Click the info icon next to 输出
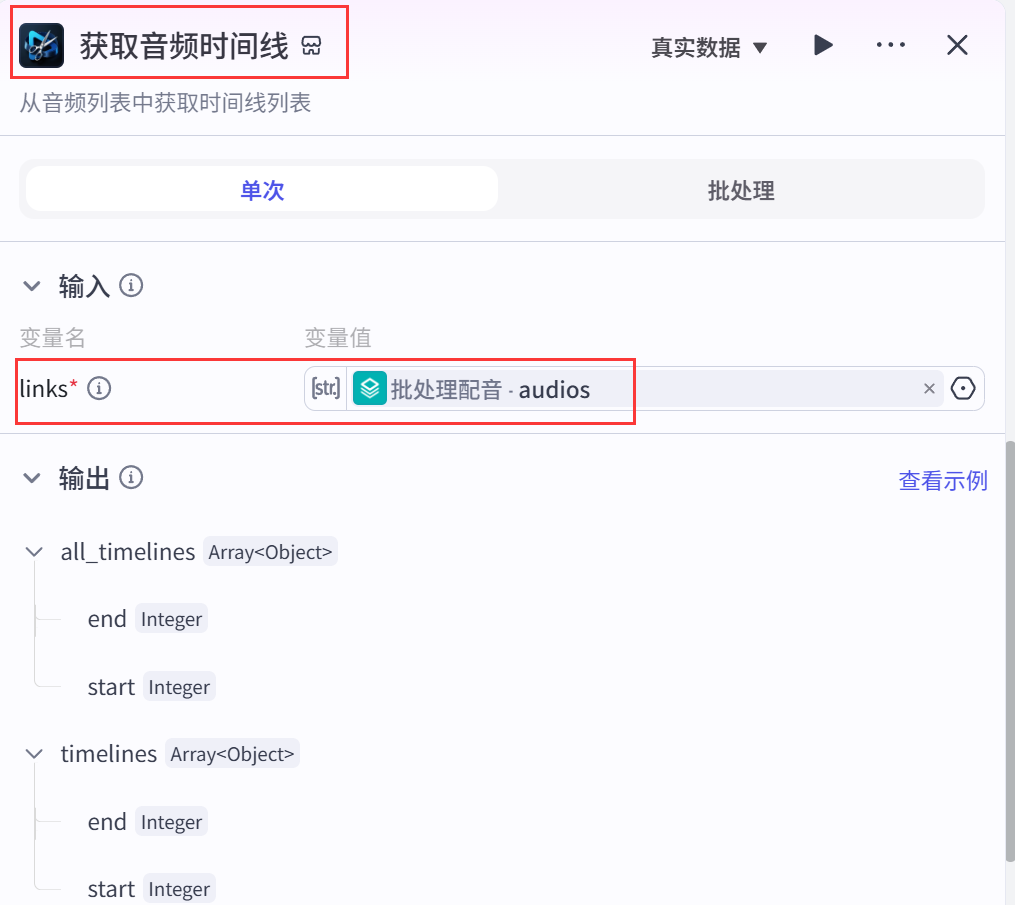1015x905 pixels. [x=131, y=478]
